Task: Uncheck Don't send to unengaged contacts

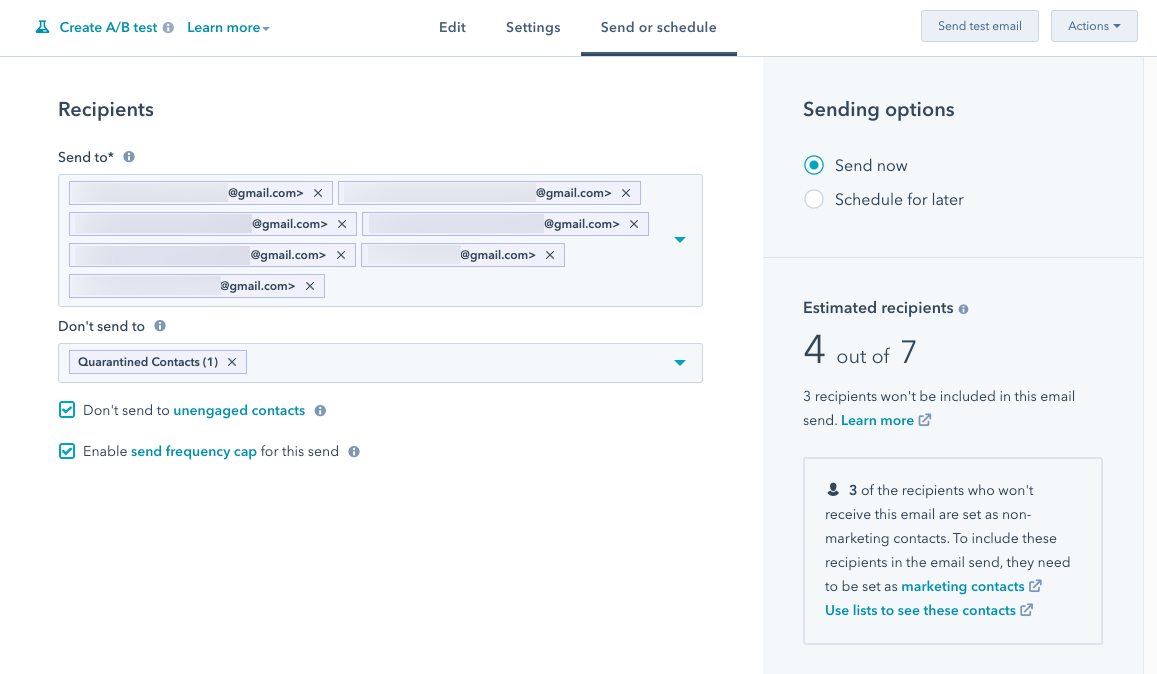Action: click(66, 410)
